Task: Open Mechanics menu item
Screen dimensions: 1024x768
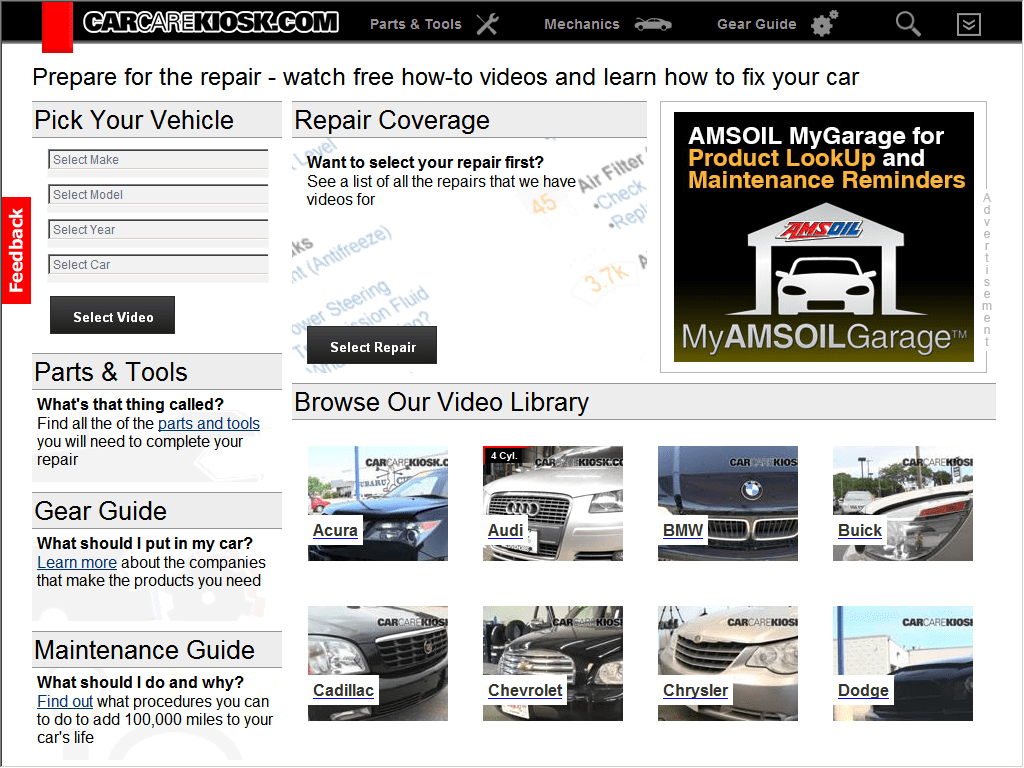Action: [x=581, y=25]
